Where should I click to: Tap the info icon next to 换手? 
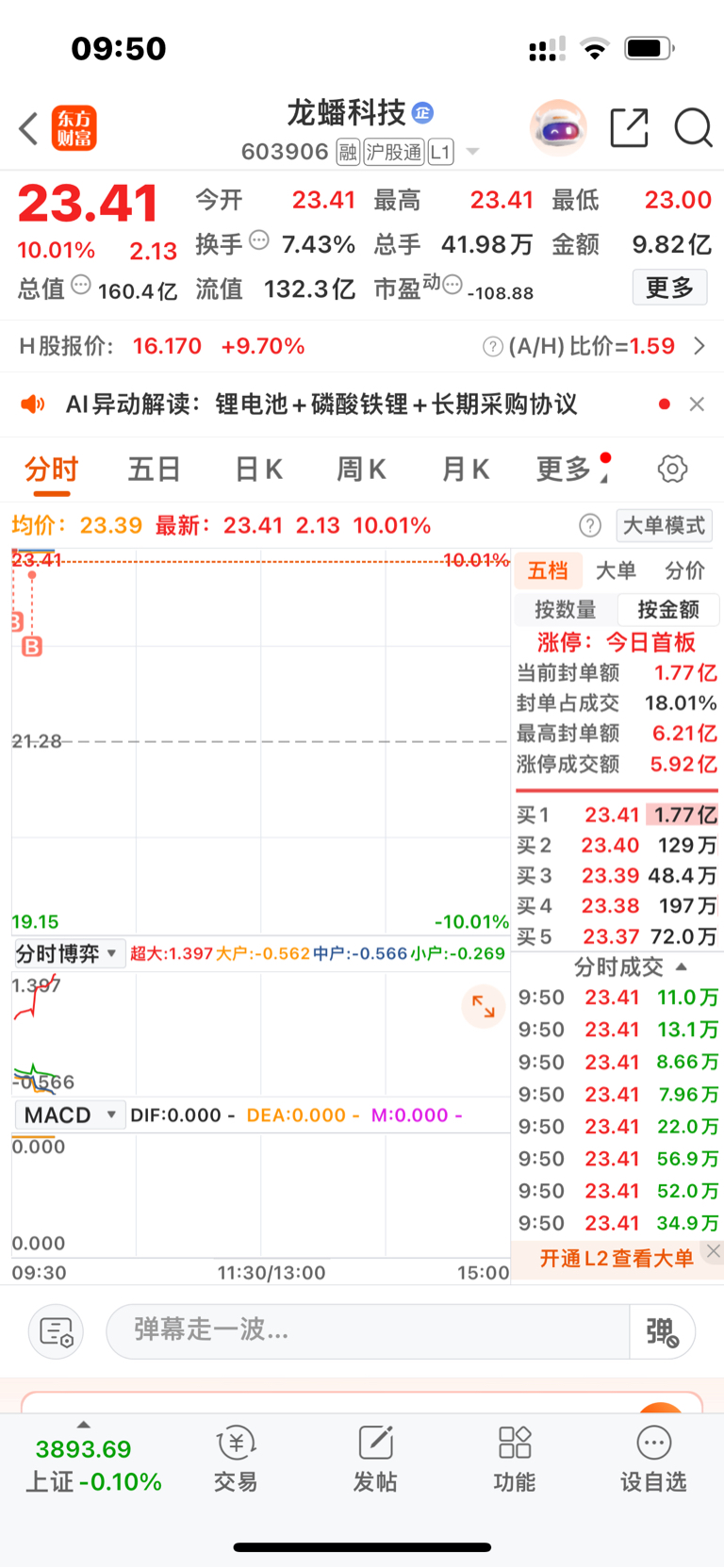click(259, 240)
